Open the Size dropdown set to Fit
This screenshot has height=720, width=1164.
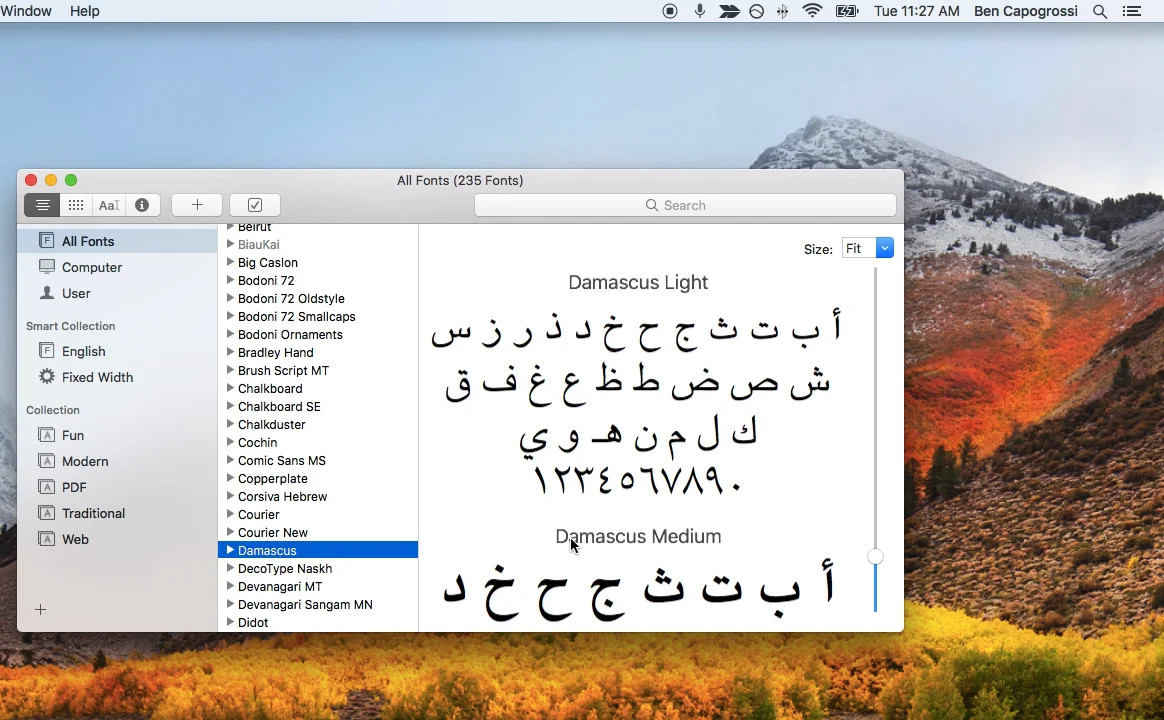point(868,248)
